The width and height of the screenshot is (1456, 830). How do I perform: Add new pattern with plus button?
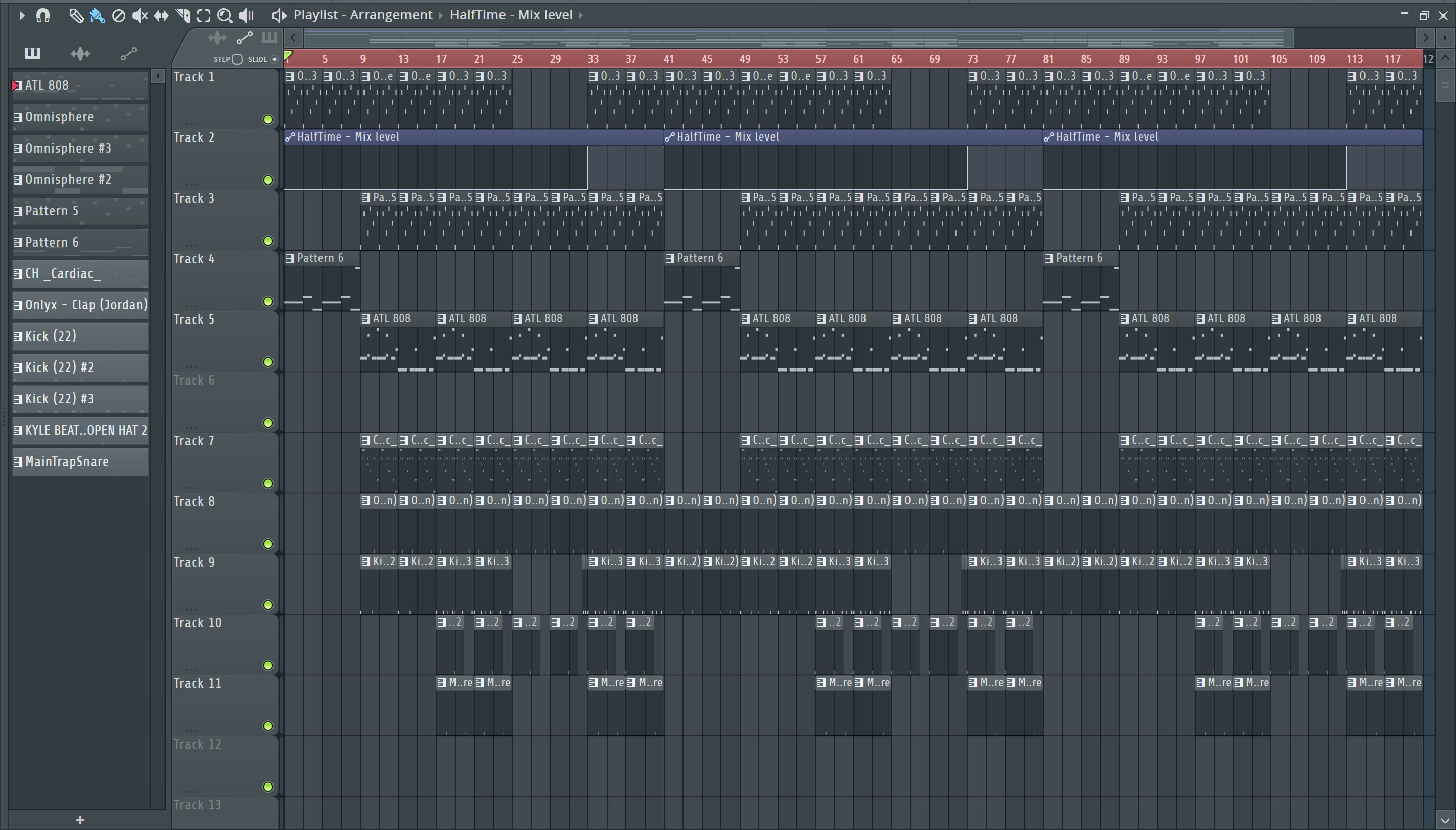(x=80, y=820)
